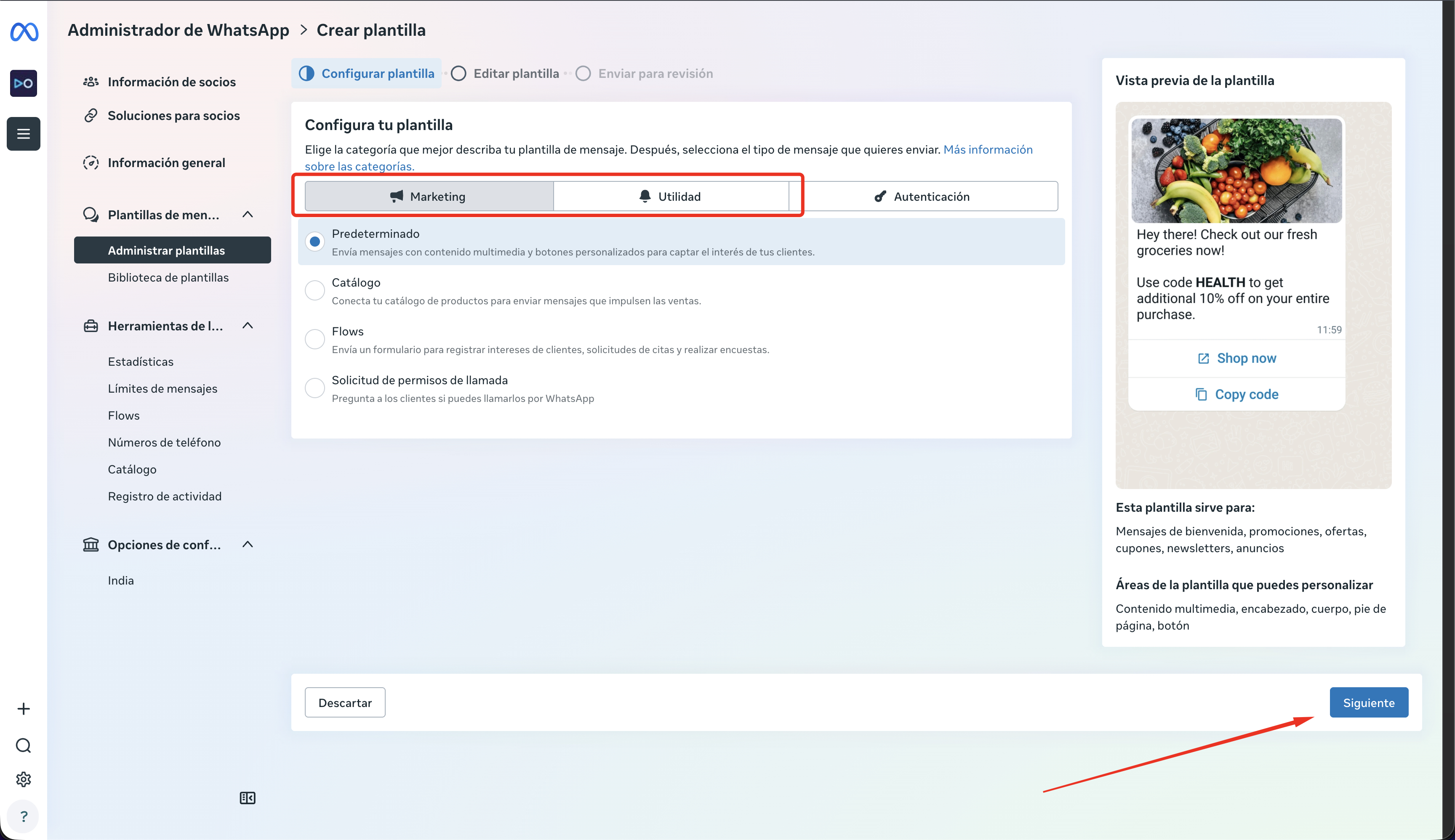Click the Siguiente button
Viewport: 1455px width, 840px height.
(x=1369, y=703)
